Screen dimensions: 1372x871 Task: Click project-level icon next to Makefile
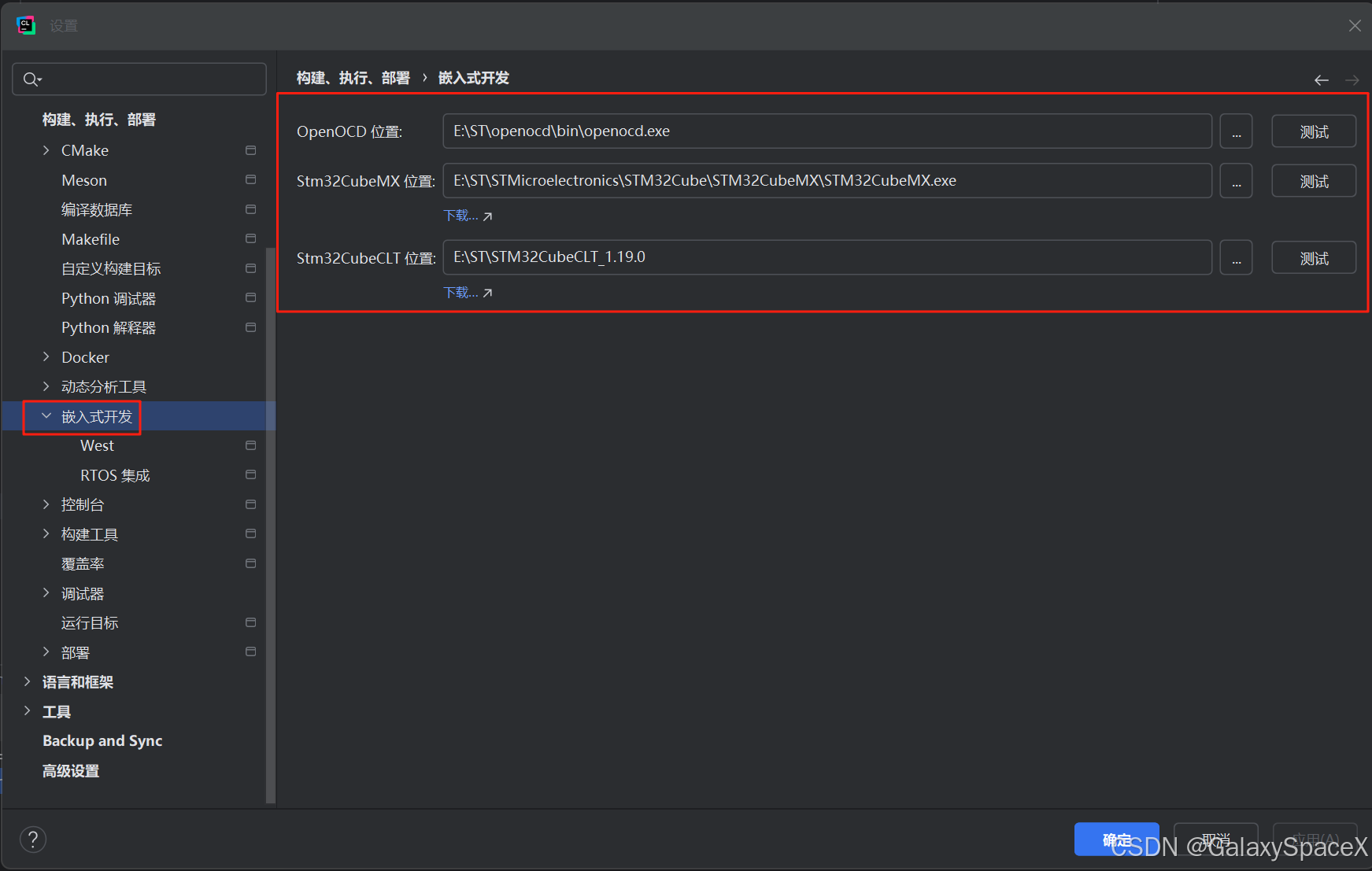250,239
